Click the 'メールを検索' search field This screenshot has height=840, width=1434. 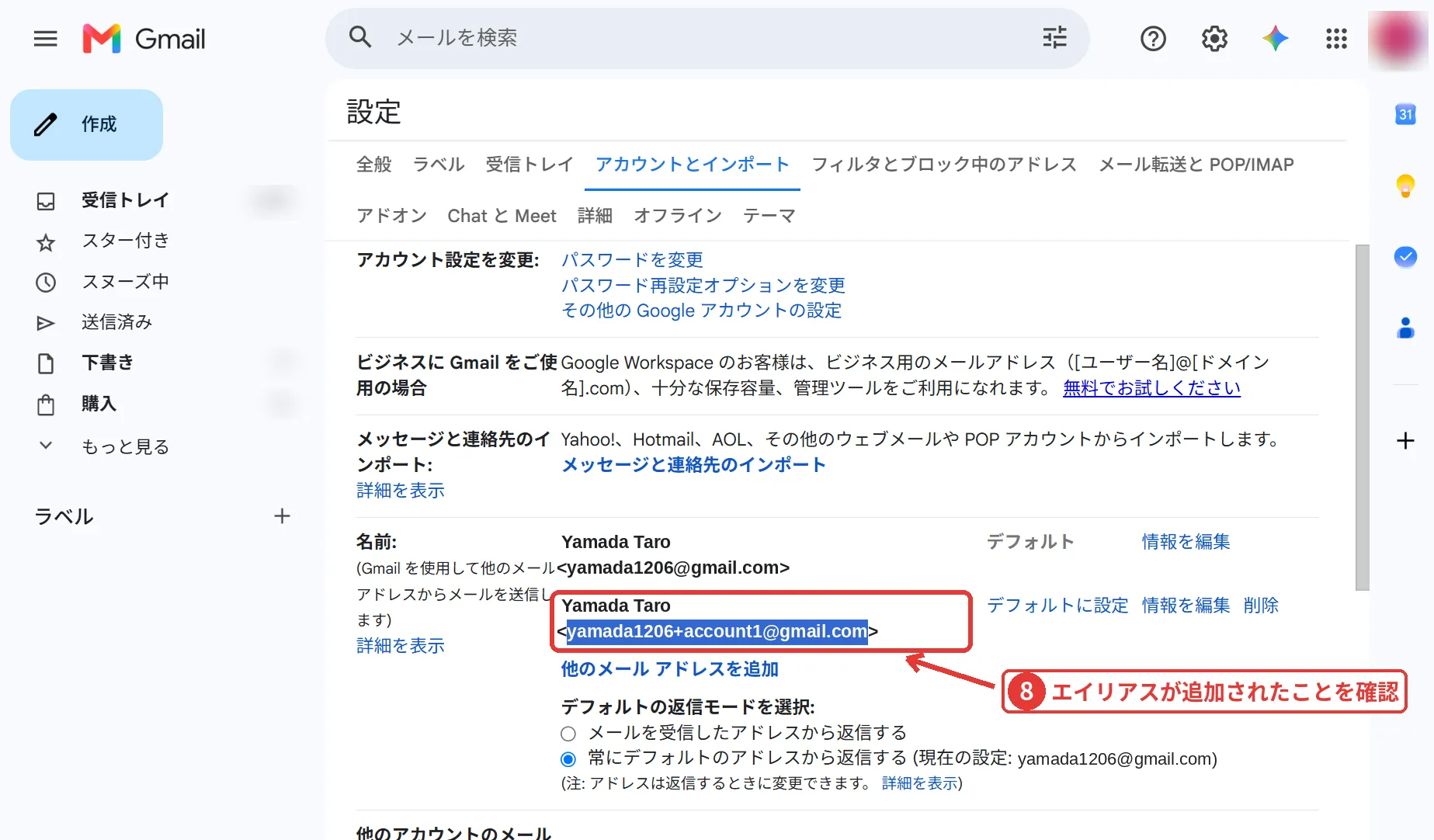(x=707, y=37)
